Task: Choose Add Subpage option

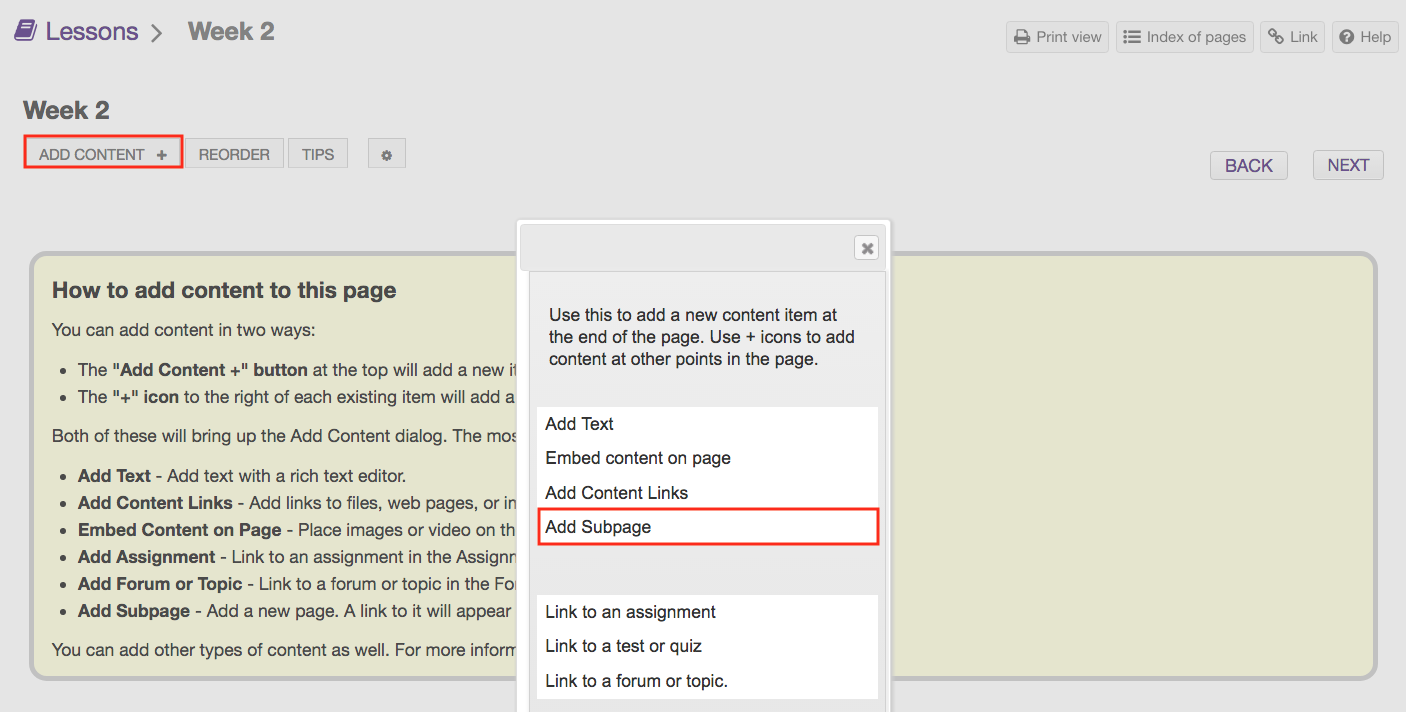Action: (598, 527)
